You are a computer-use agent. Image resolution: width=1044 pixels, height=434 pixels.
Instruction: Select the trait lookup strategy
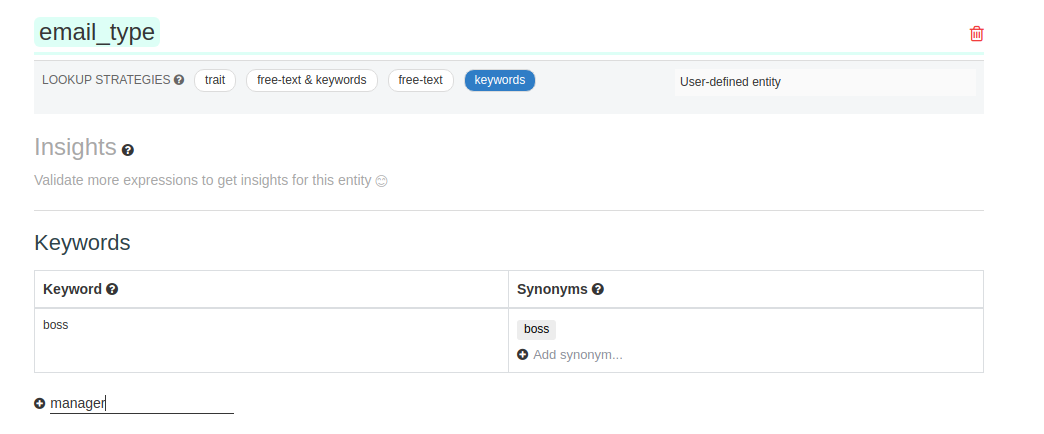pos(214,80)
